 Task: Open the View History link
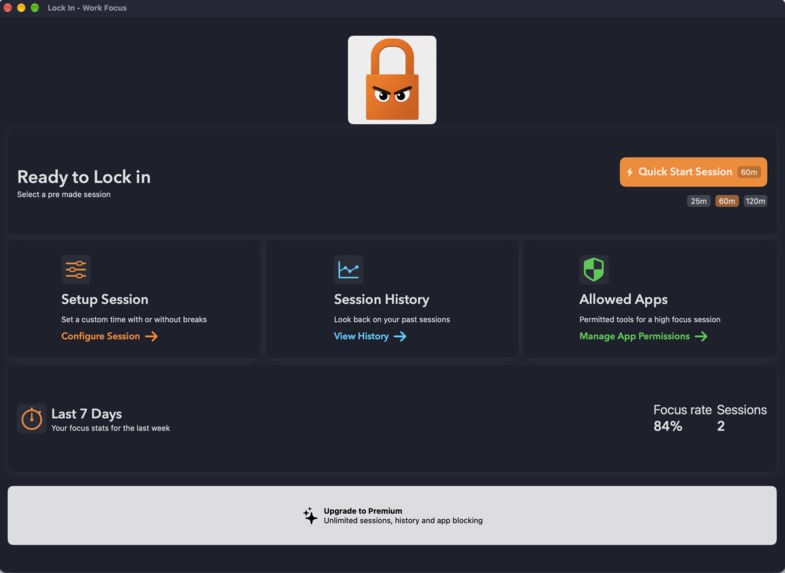(x=370, y=336)
